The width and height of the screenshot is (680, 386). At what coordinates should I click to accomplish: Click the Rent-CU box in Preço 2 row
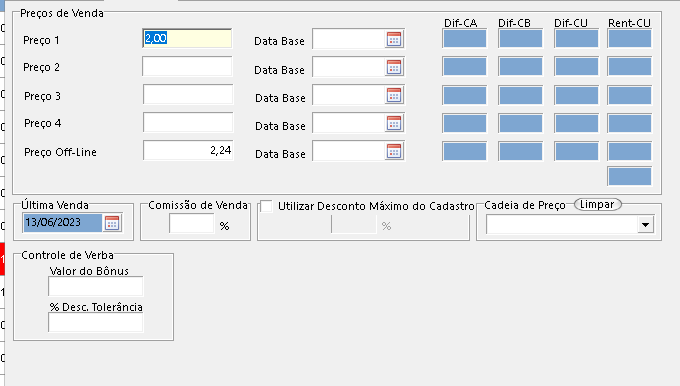[630, 67]
